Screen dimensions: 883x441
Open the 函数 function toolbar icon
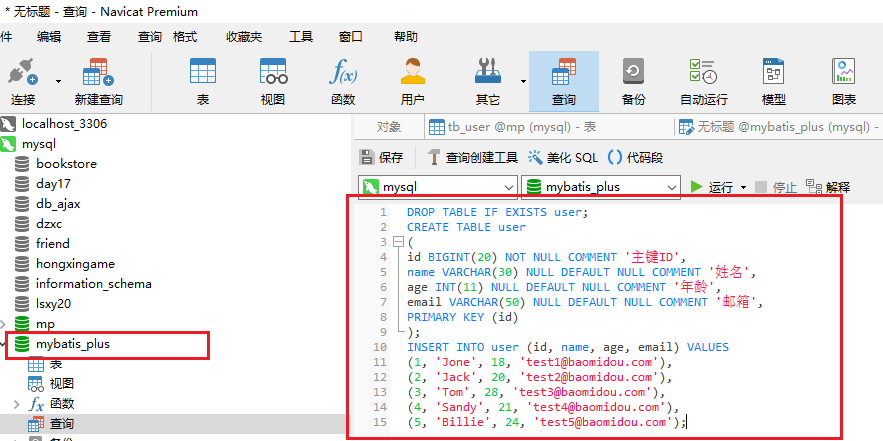[x=343, y=82]
